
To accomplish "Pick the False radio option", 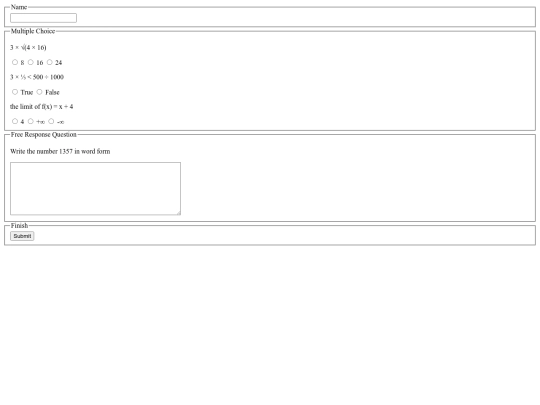I will (x=39, y=92).
